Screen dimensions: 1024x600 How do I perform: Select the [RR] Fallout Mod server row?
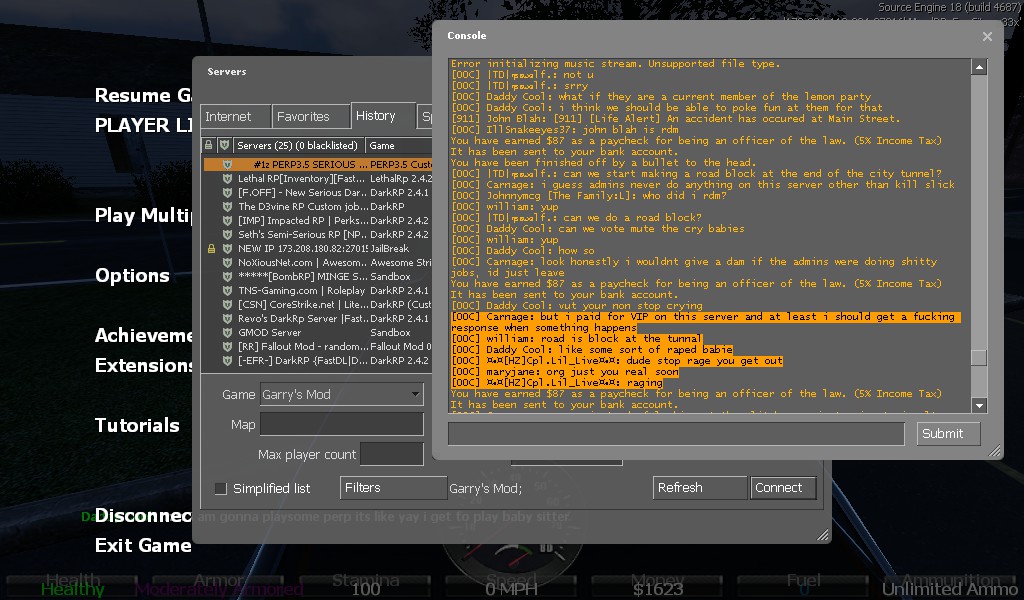(317, 347)
